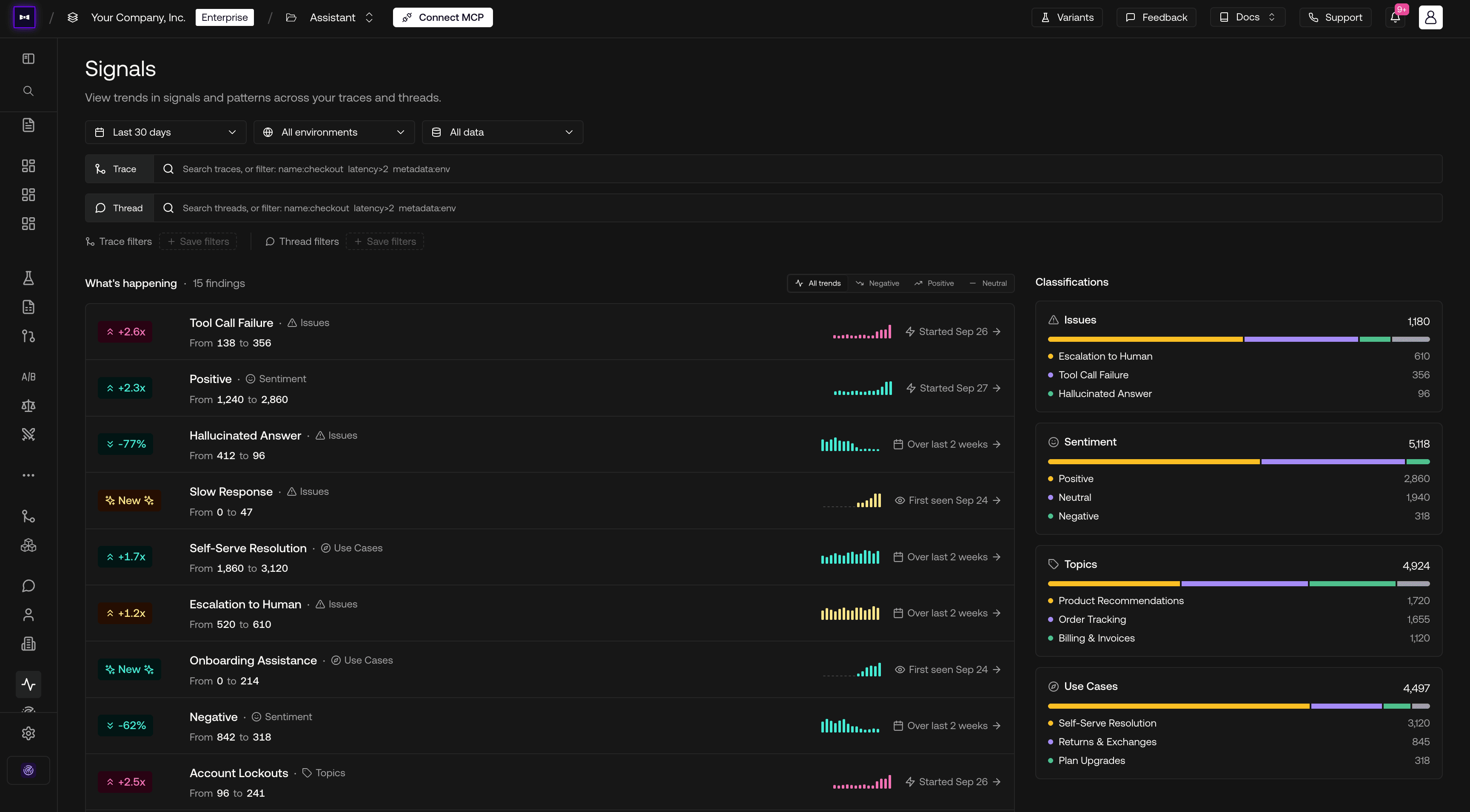Click the Negative sentiment finding title

[x=214, y=717]
